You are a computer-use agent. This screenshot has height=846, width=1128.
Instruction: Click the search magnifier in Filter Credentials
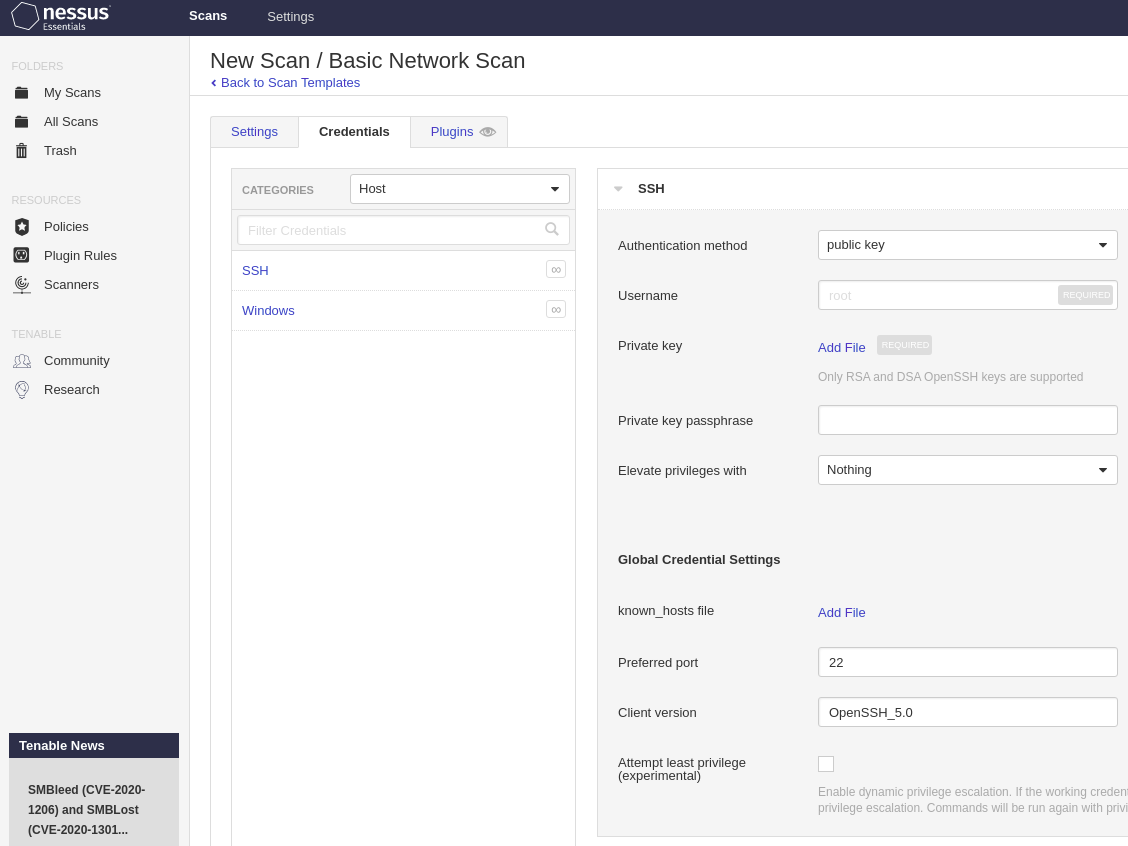tap(552, 230)
